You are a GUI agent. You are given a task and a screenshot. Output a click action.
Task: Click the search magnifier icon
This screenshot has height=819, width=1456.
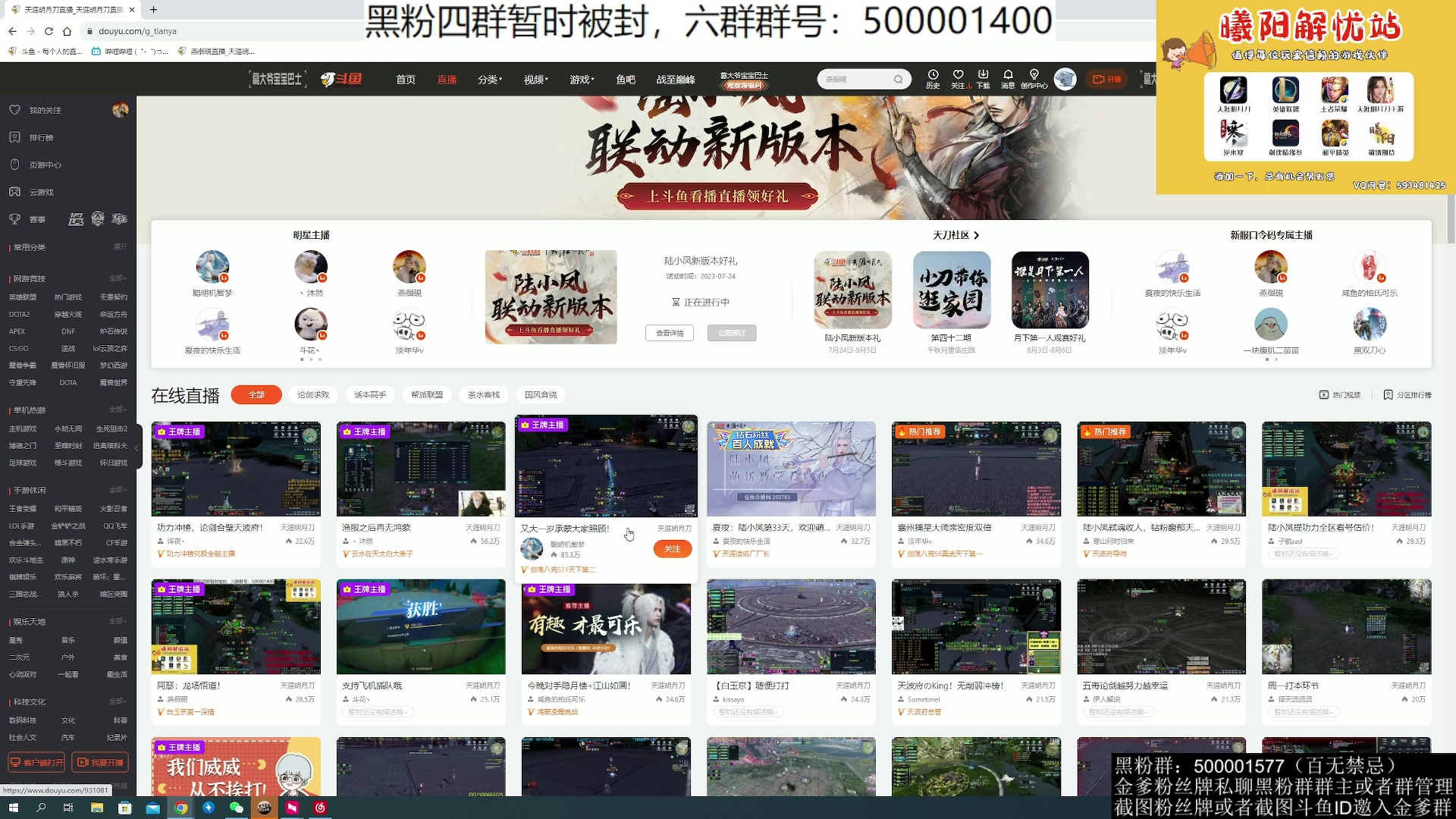899,79
